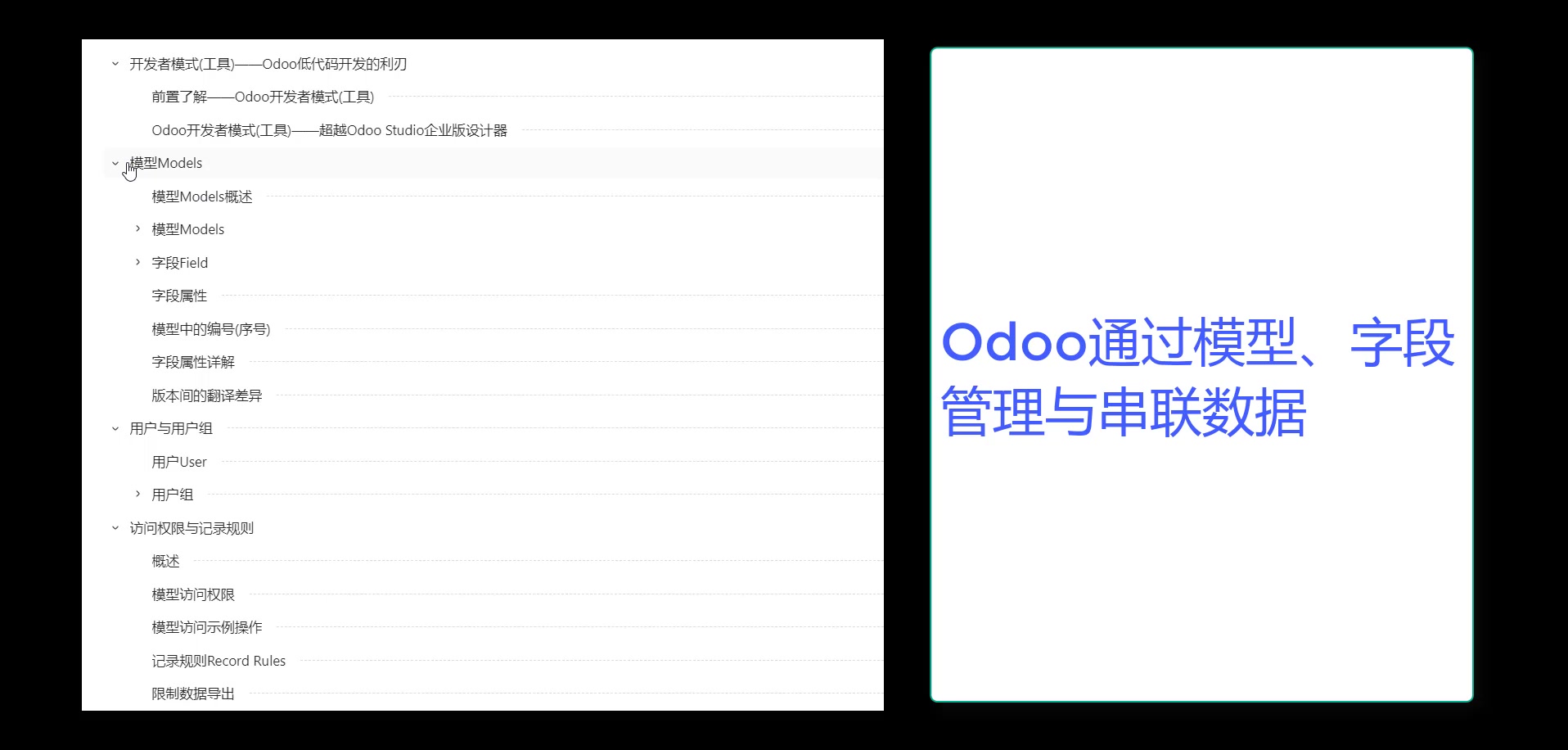Go to 字段属性详解 entry

click(193, 362)
